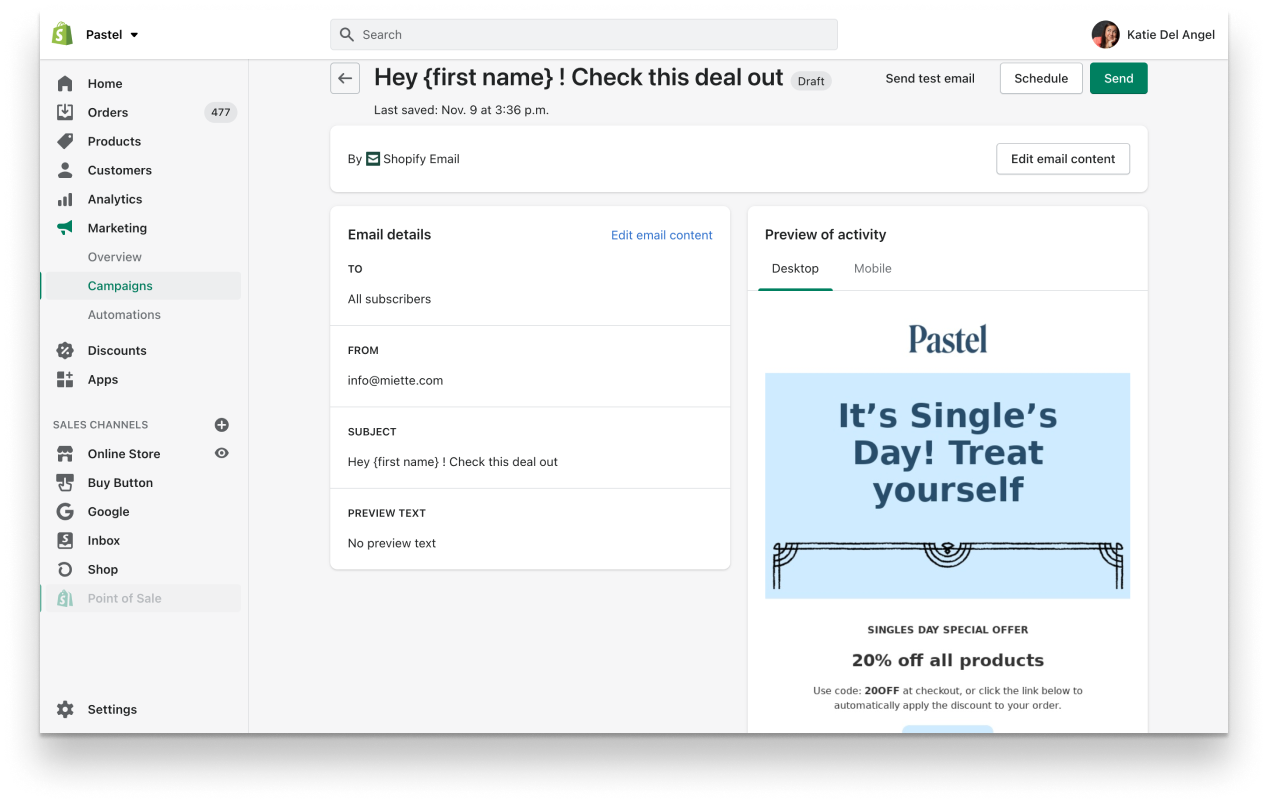Click the Buy Button icon
The width and height of the screenshot is (1268, 803).
pos(65,483)
